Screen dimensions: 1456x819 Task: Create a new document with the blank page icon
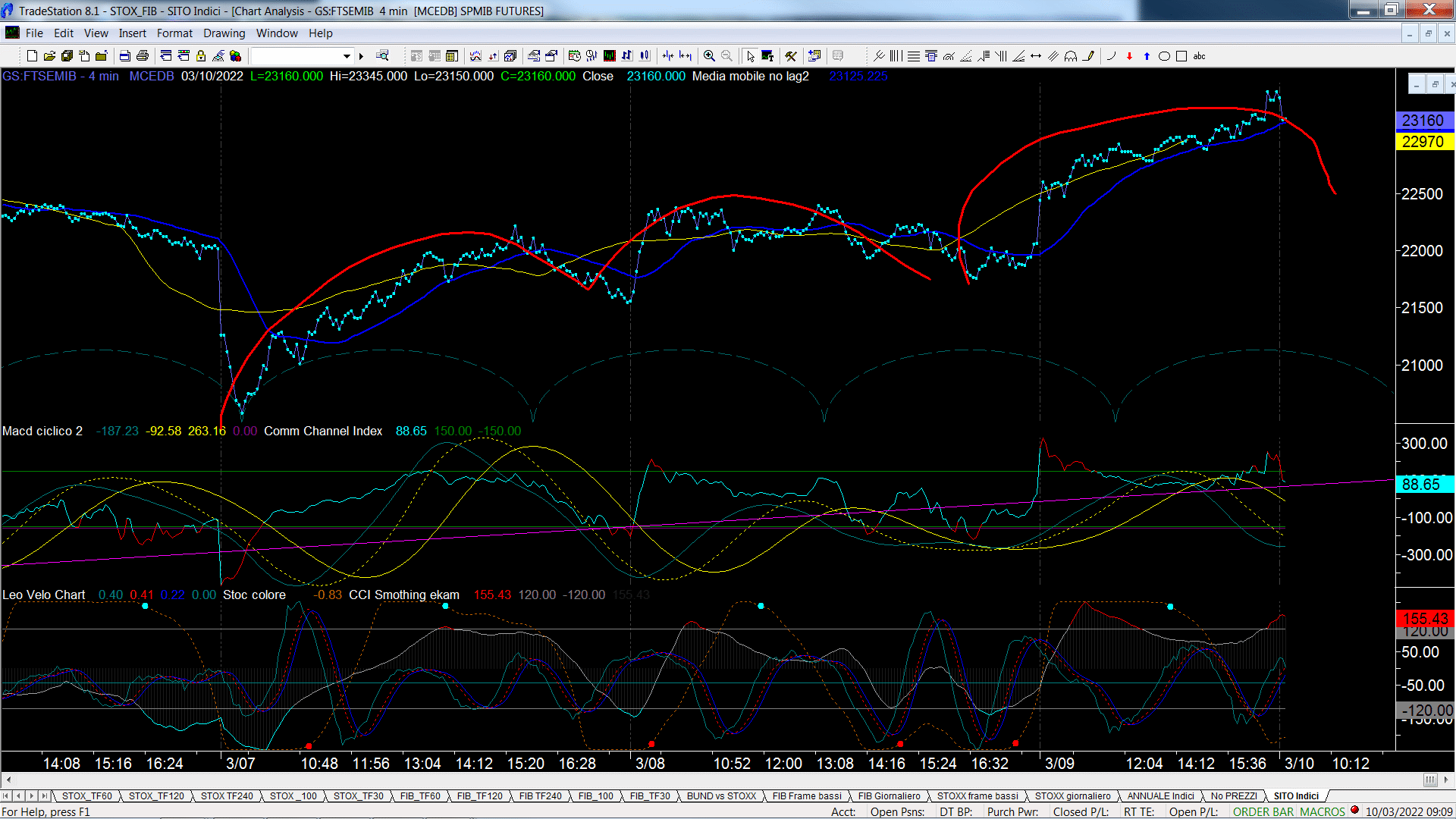32,56
